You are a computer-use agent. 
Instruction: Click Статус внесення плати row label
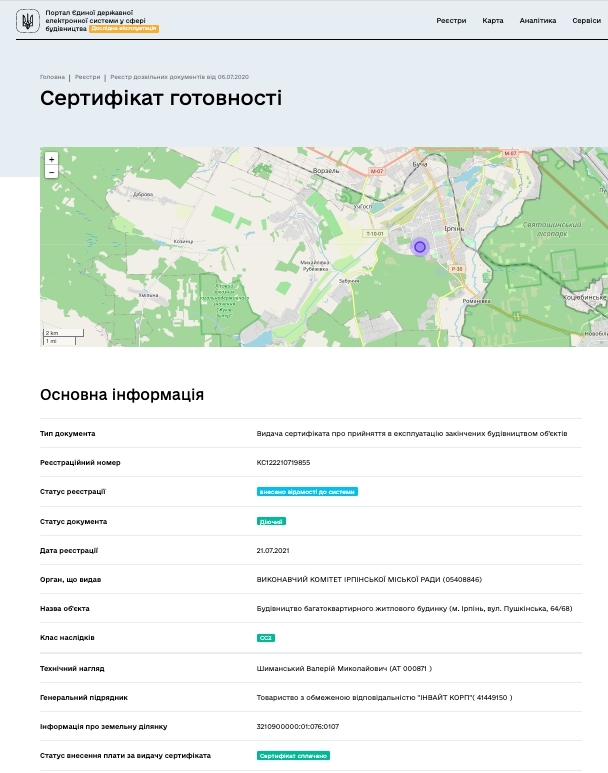(125, 755)
